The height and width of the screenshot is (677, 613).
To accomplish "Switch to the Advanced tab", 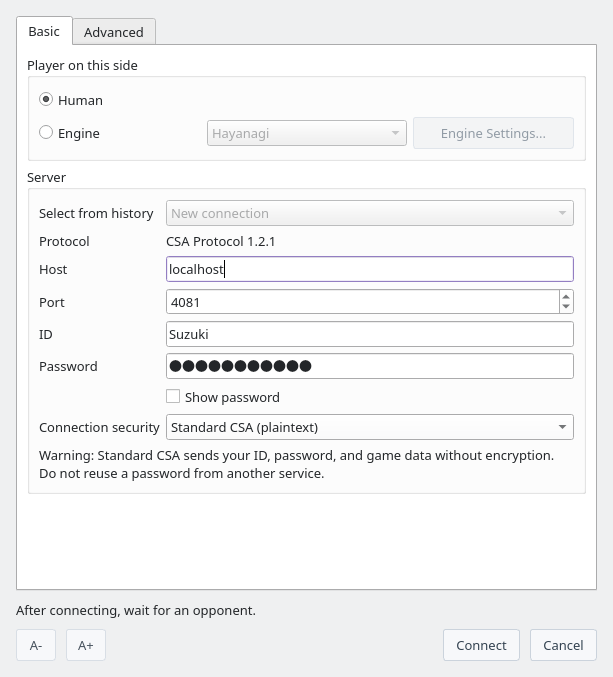I will 114,32.
